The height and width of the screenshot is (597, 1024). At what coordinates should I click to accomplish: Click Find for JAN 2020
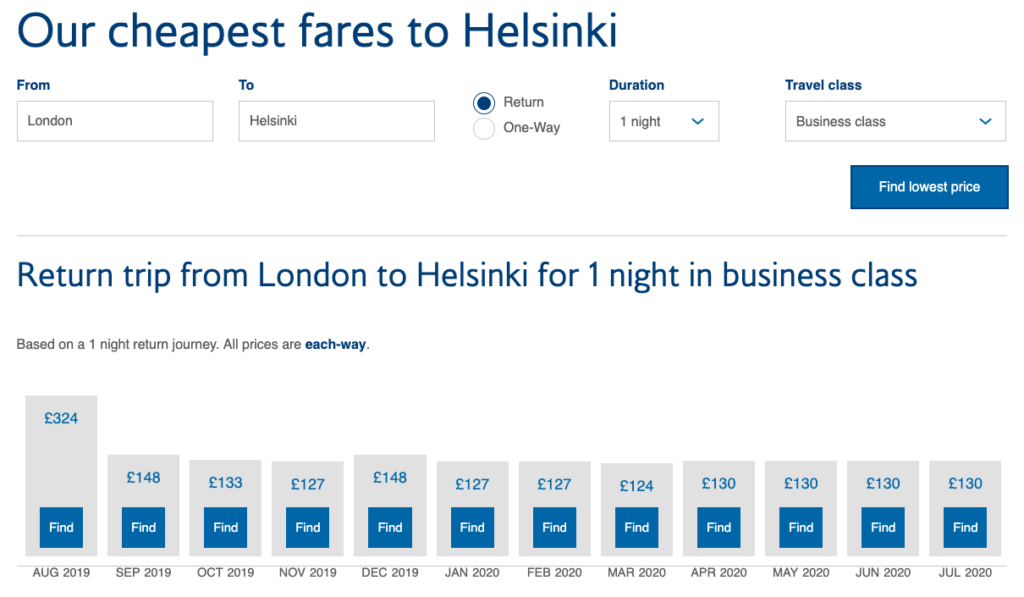pyautogui.click(x=472, y=527)
